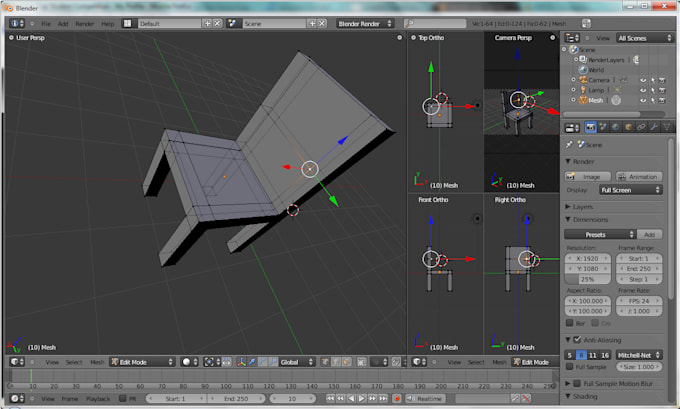Open the World properties tab icon
The height and width of the screenshot is (409, 680).
click(616, 127)
